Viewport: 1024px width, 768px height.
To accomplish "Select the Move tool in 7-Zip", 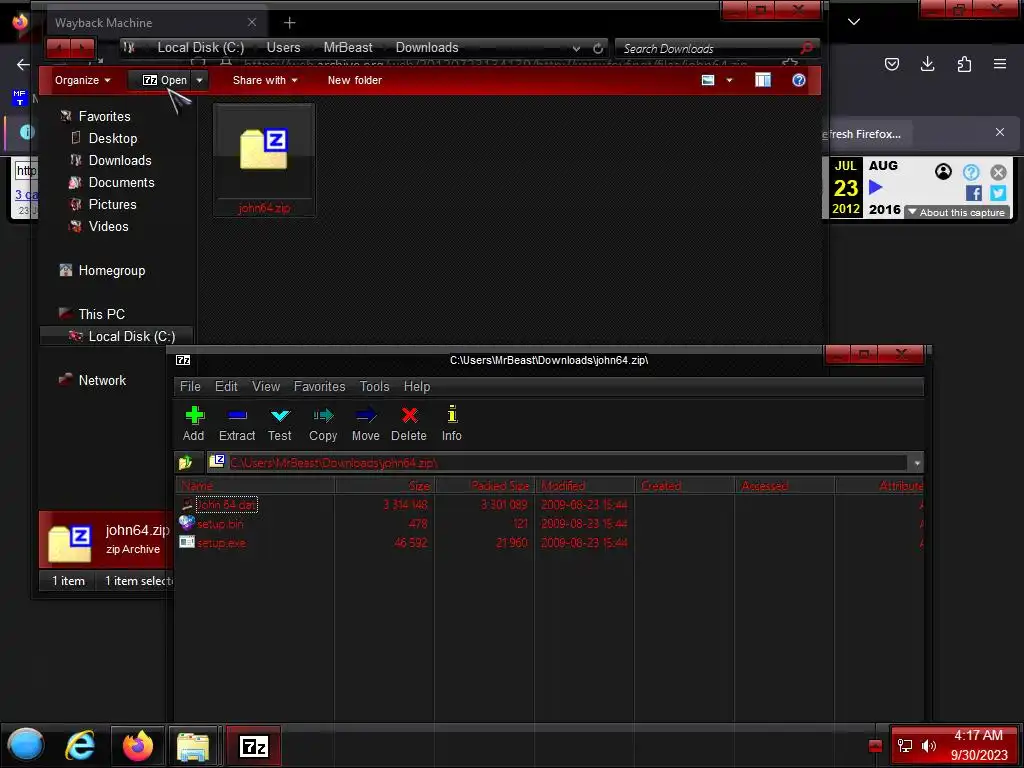I will pyautogui.click(x=365, y=424).
